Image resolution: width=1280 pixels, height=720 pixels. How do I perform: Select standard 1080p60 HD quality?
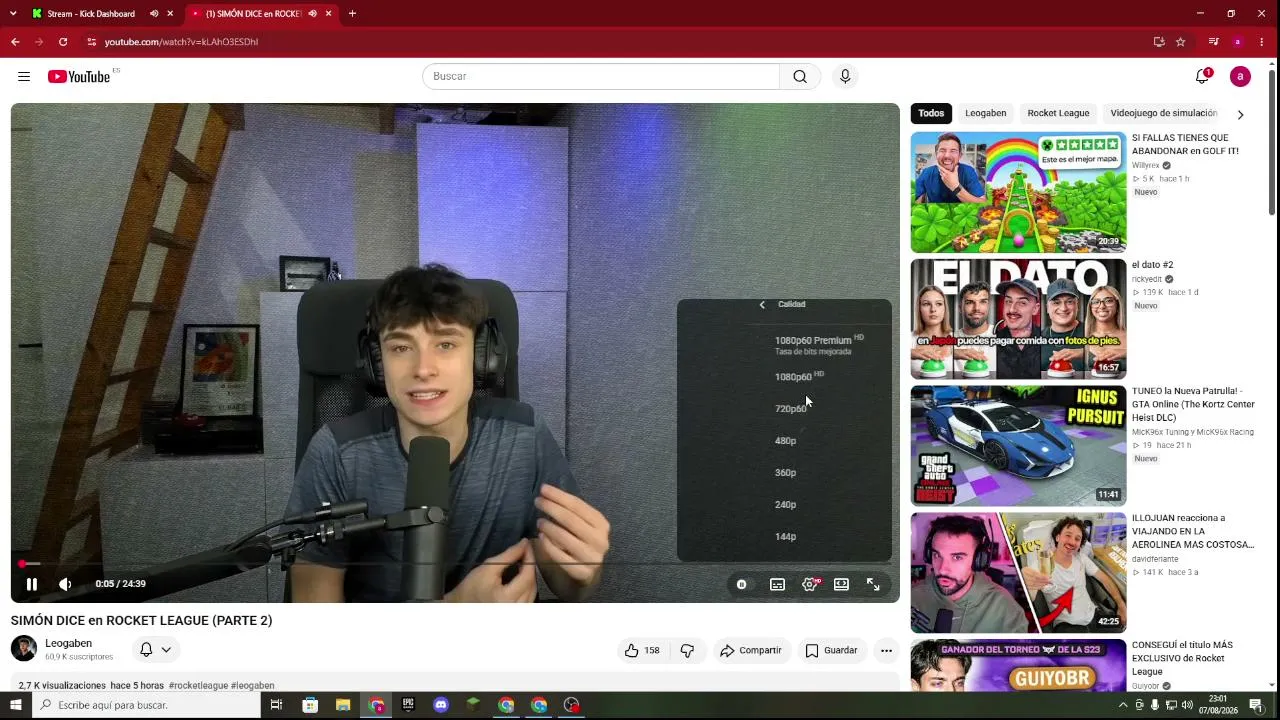tap(784, 377)
